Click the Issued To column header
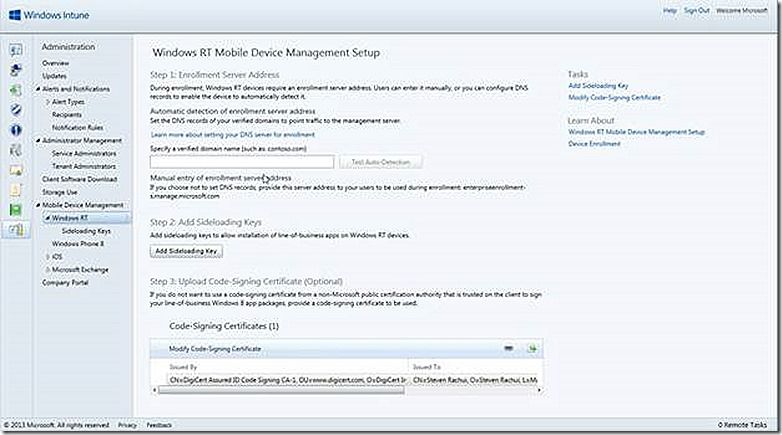782x435 pixels. tap(426, 367)
